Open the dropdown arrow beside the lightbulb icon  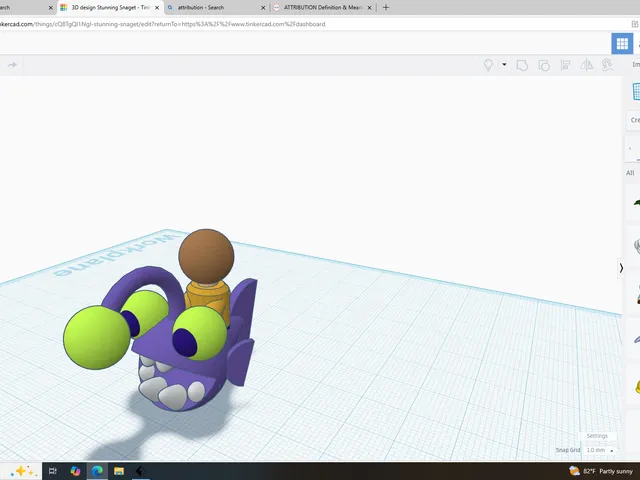[x=504, y=64]
